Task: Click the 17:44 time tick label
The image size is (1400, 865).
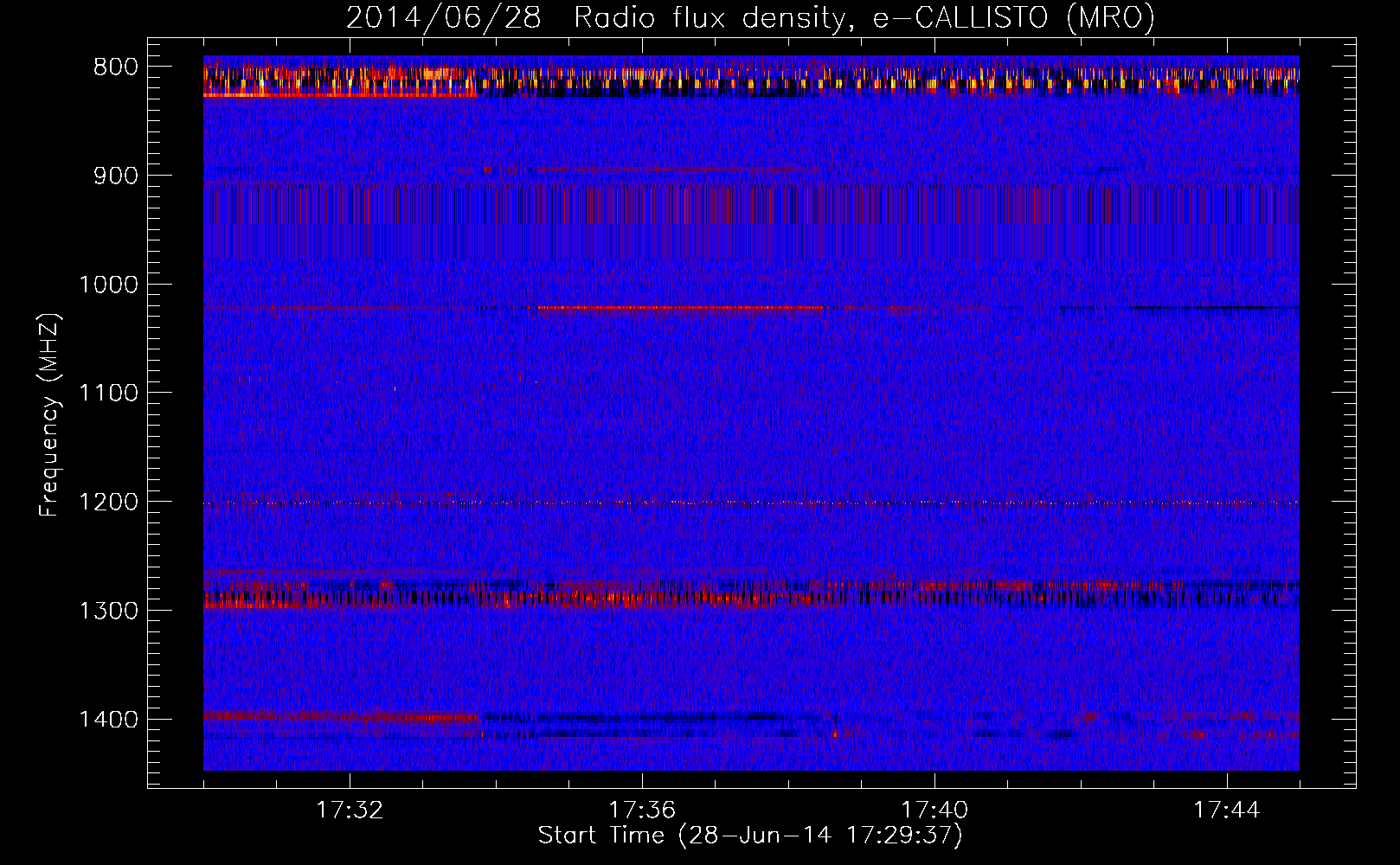Action: (1227, 811)
